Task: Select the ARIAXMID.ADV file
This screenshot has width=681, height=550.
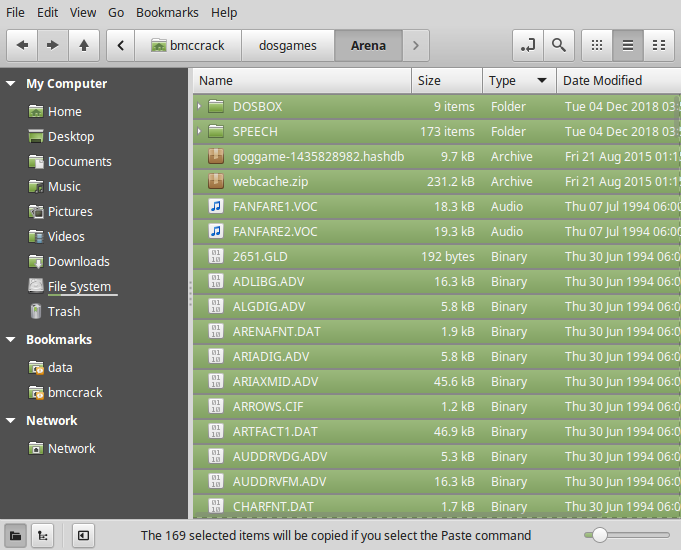Action: tap(436, 381)
